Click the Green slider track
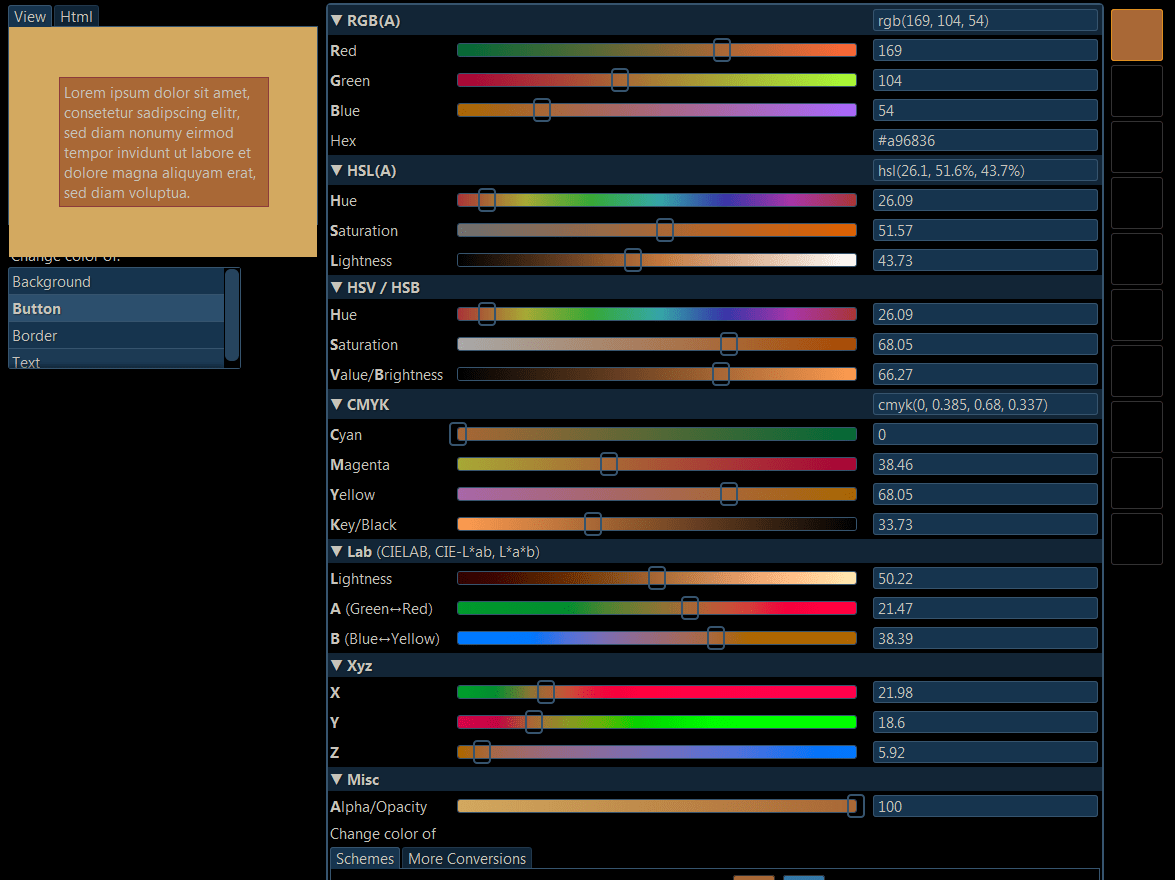This screenshot has width=1175, height=880. pyautogui.click(x=656, y=80)
